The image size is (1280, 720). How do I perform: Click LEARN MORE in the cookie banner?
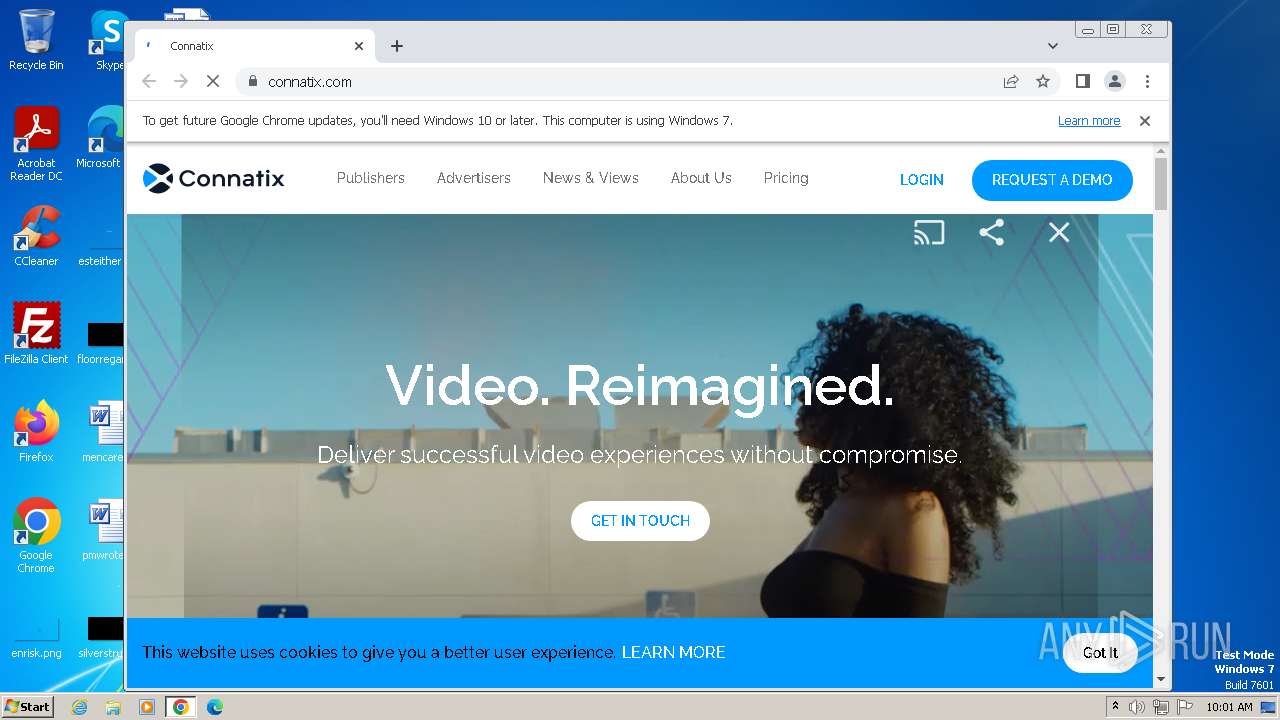click(673, 652)
